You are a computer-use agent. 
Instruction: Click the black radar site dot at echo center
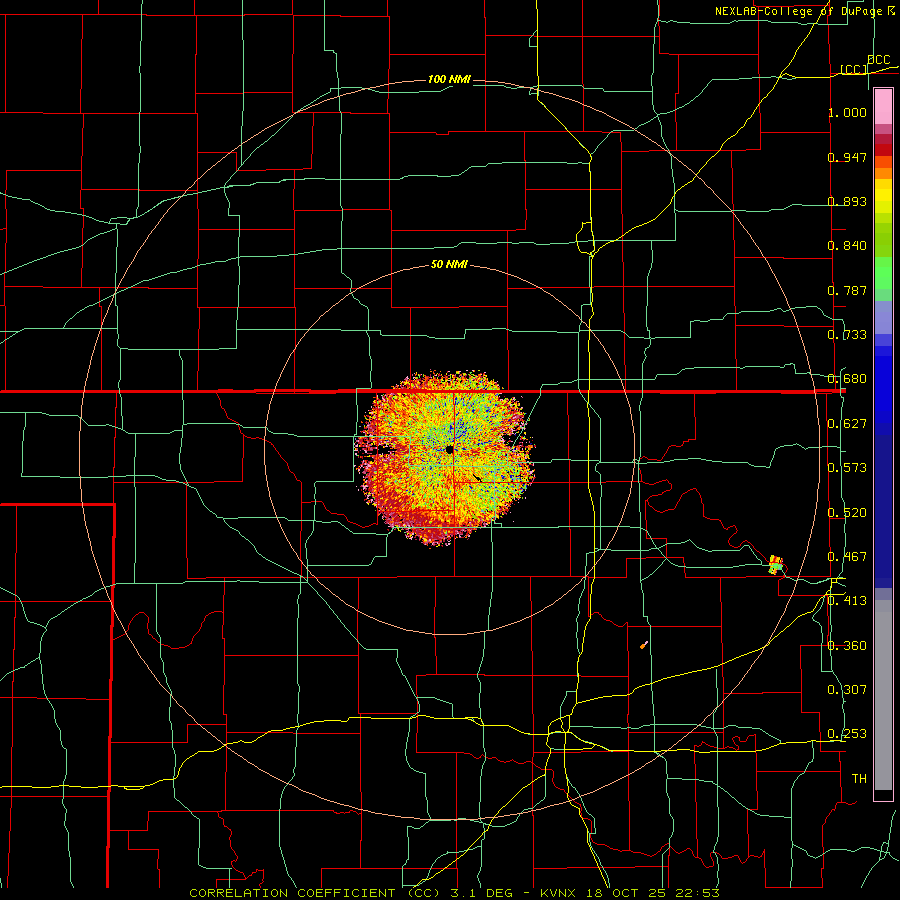coord(449,449)
